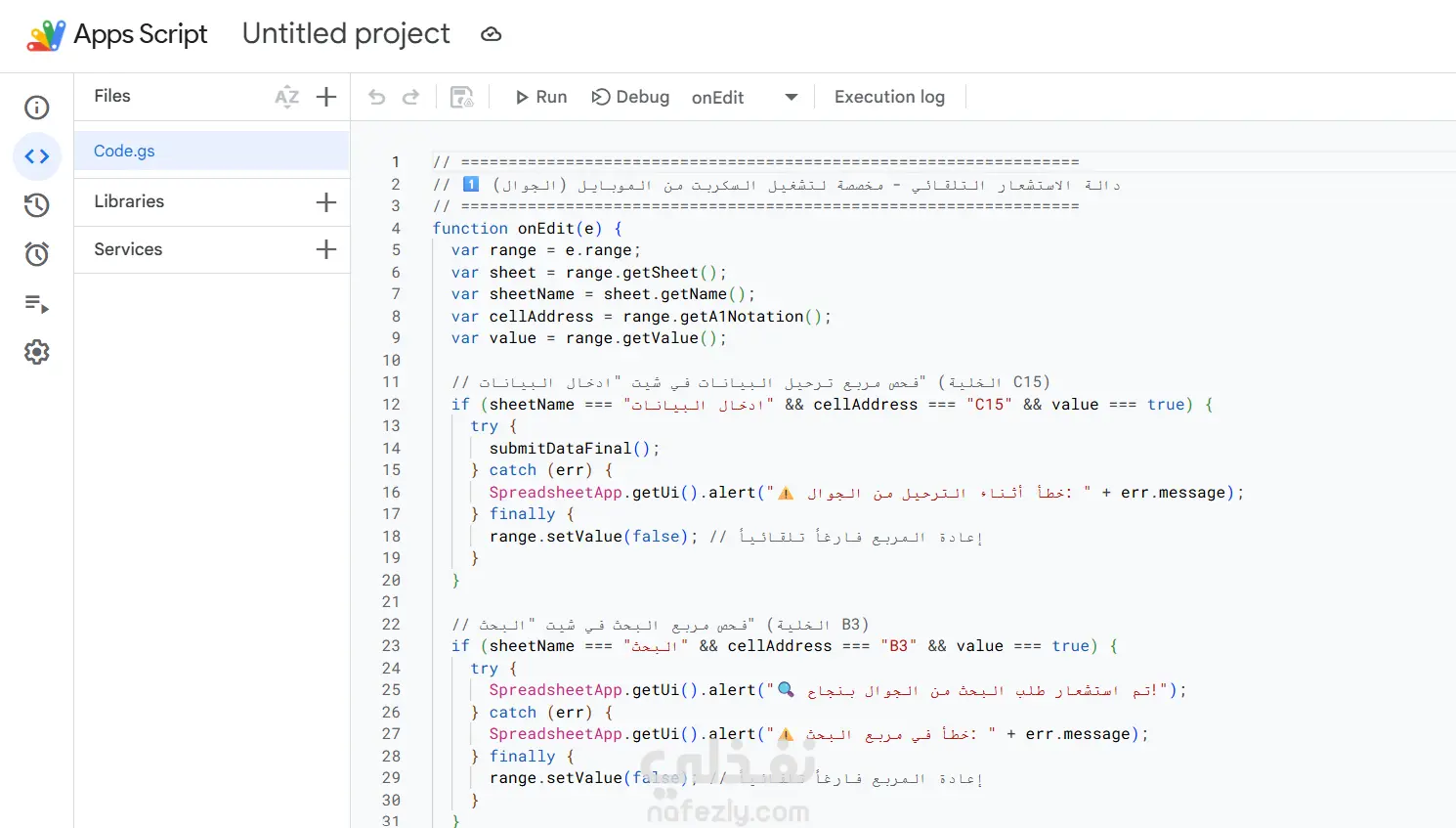Open the Overview info icon in sidebar
The width and height of the screenshot is (1456, 828).
(x=37, y=108)
